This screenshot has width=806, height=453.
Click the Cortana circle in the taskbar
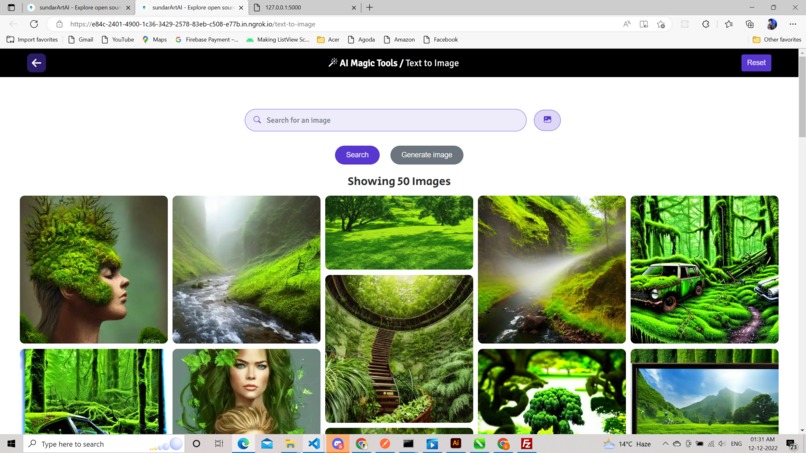point(196,443)
